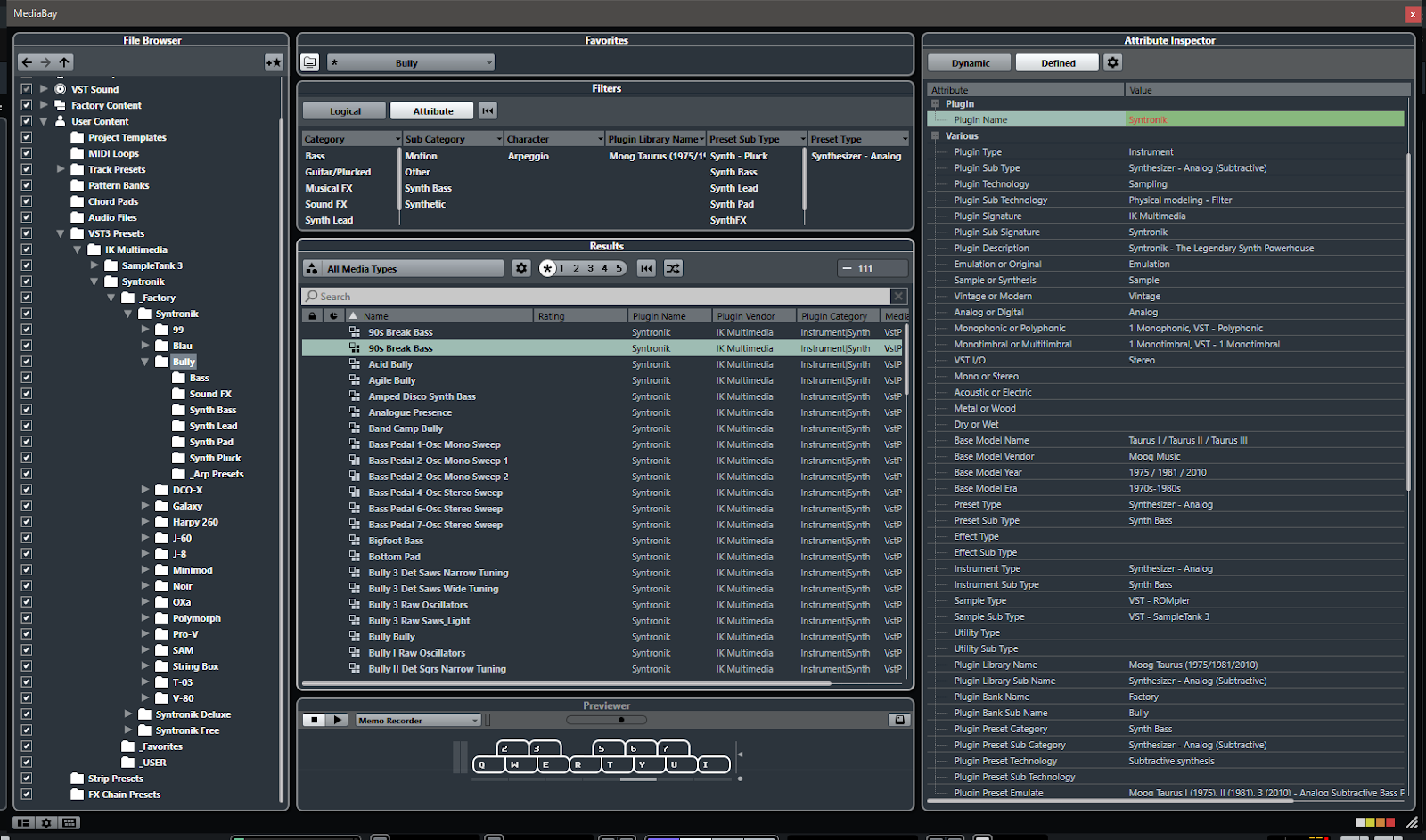This screenshot has height=840, width=1426.
Task: Open the All Media Types dropdown
Action: 413,268
